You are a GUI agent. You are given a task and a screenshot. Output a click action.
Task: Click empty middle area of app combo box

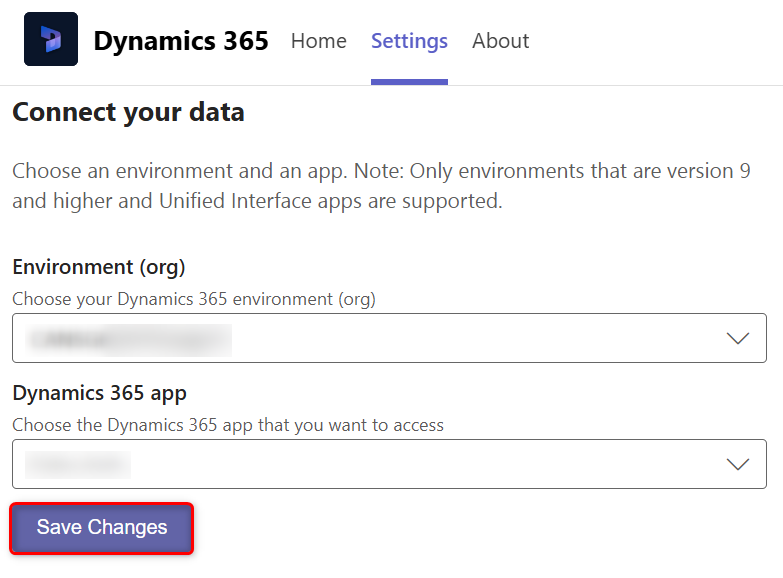(420, 464)
